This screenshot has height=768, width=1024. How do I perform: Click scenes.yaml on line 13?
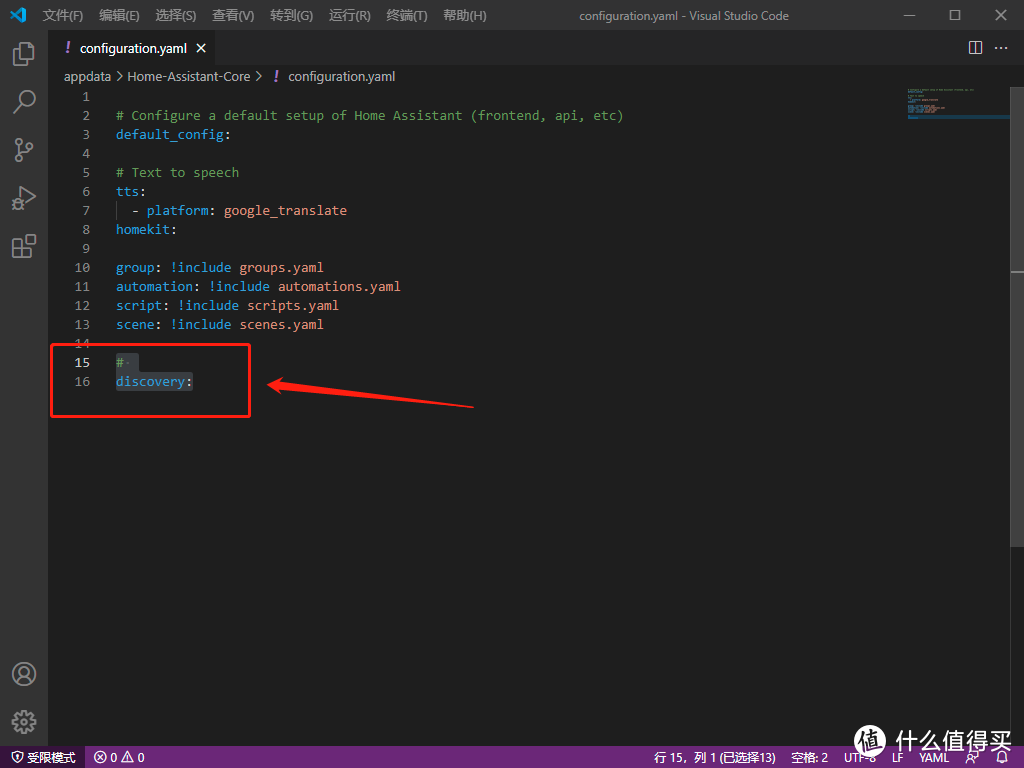(x=281, y=324)
